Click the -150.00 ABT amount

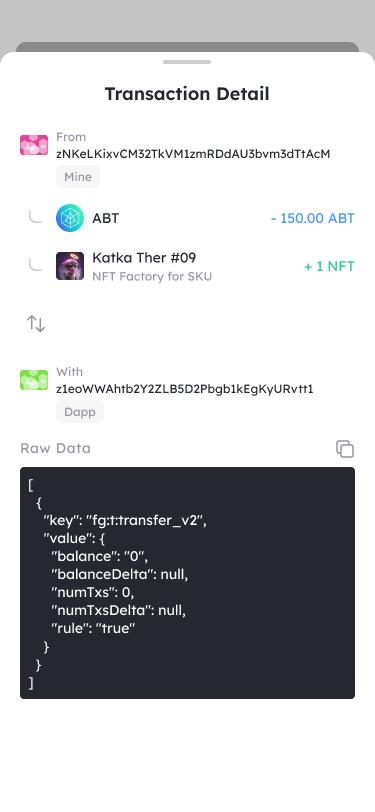tap(313, 218)
